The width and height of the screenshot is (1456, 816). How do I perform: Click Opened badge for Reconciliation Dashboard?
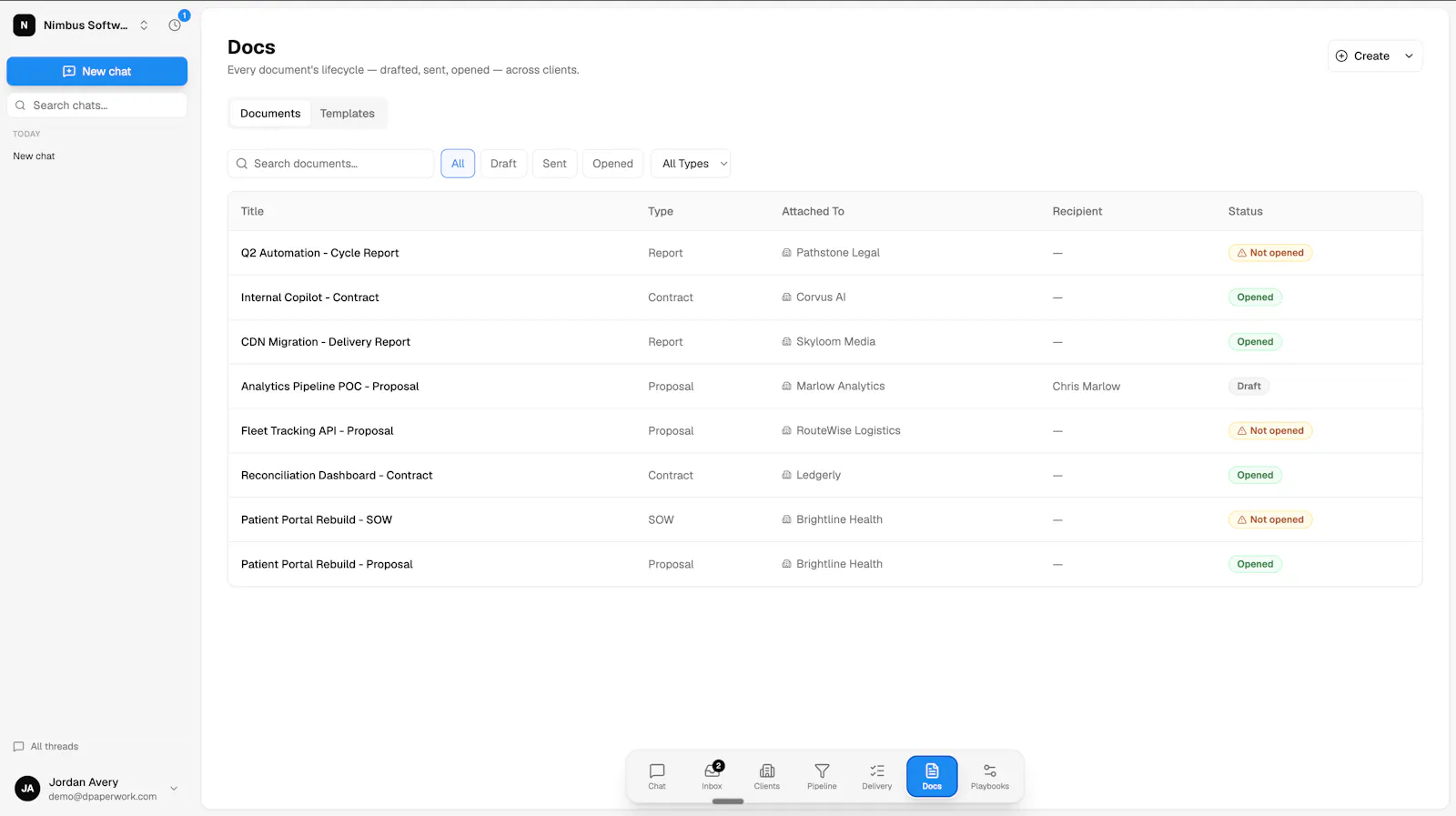tap(1255, 475)
